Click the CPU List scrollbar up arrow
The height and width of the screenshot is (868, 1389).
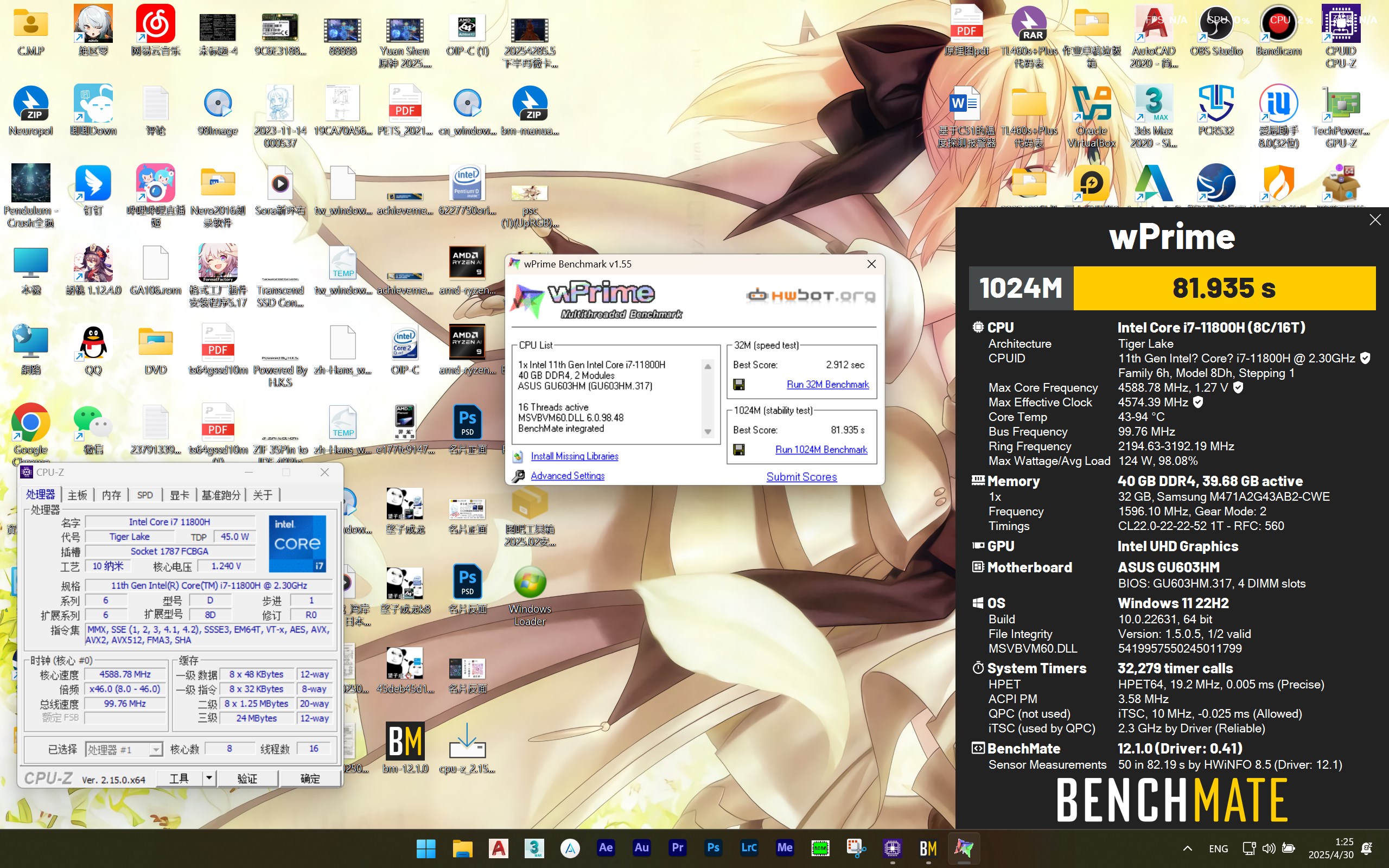pos(708,366)
